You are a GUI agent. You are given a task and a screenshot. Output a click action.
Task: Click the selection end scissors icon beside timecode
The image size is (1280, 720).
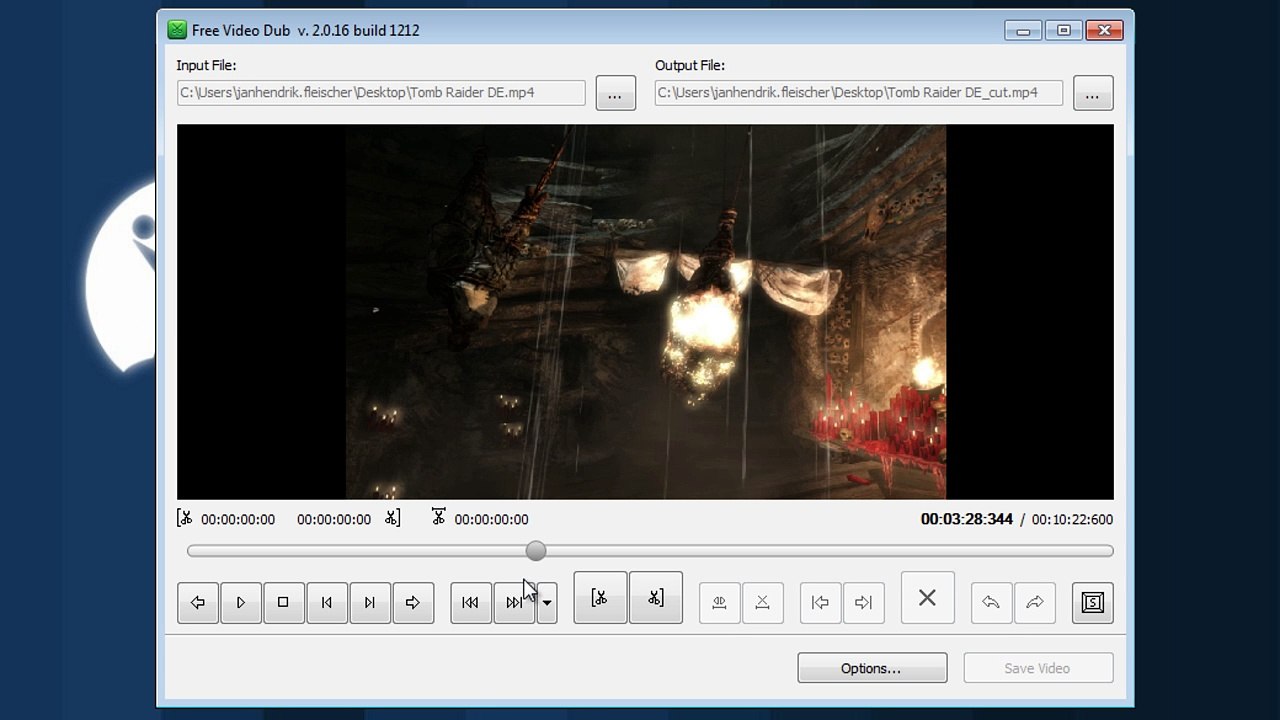tap(393, 518)
